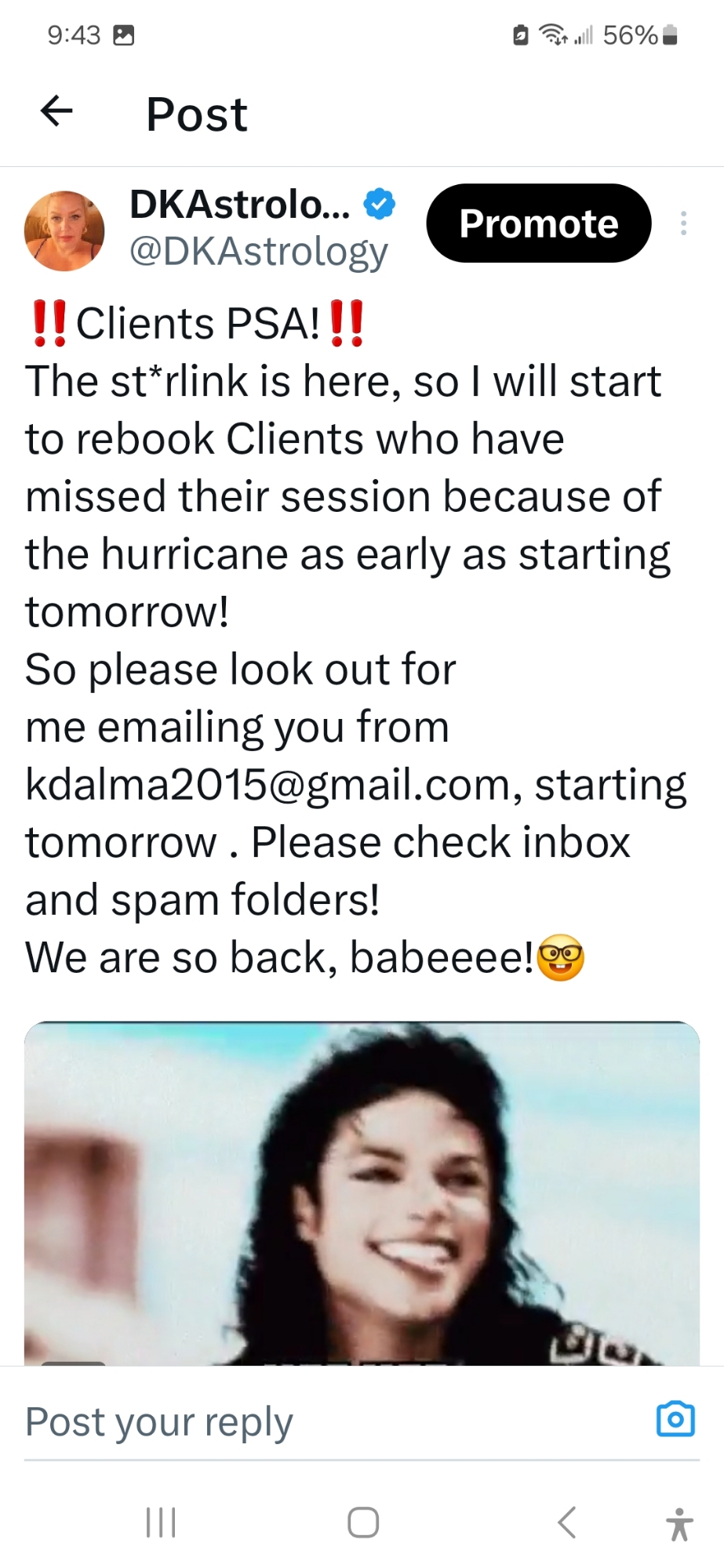Image resolution: width=724 pixels, height=1568 pixels.
Task: Open the three-dot post options menu
Action: [x=684, y=223]
